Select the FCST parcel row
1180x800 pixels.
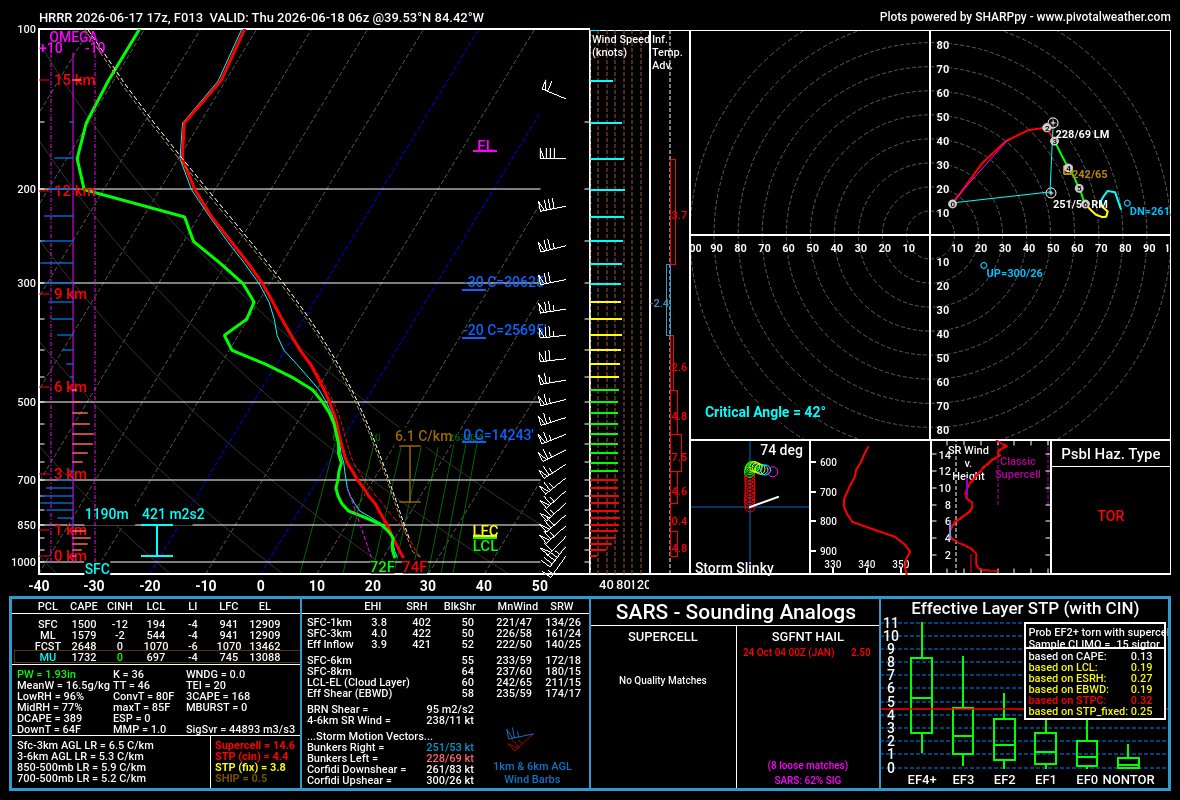point(156,646)
